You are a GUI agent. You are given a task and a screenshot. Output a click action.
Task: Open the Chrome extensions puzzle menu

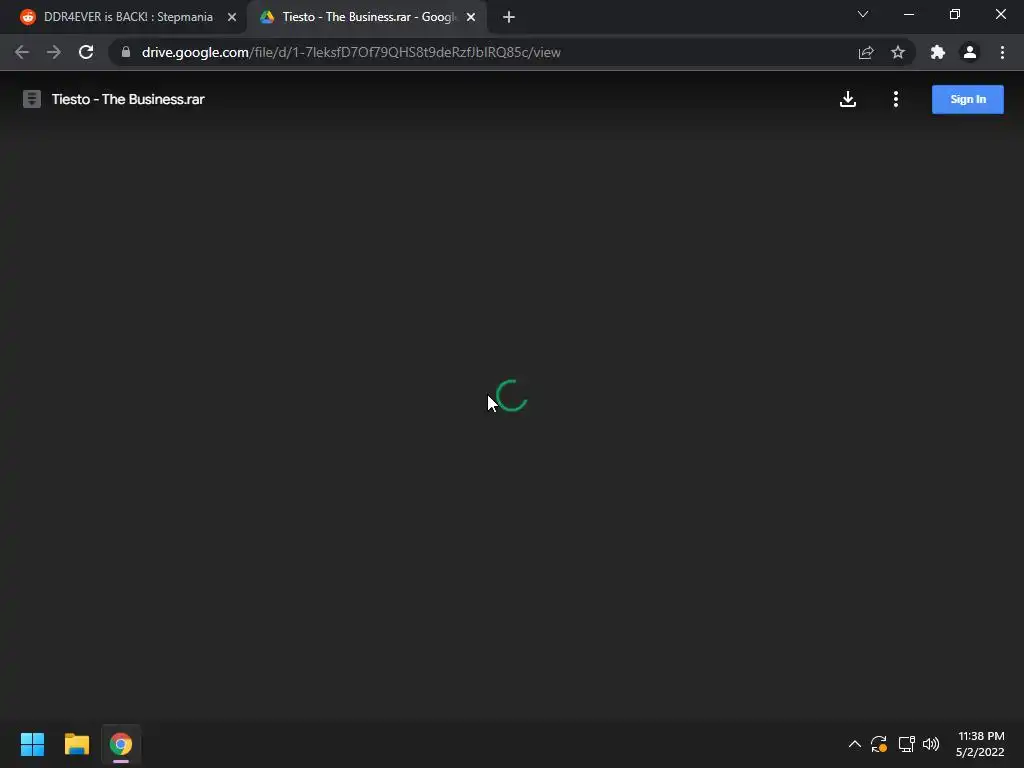point(938,52)
